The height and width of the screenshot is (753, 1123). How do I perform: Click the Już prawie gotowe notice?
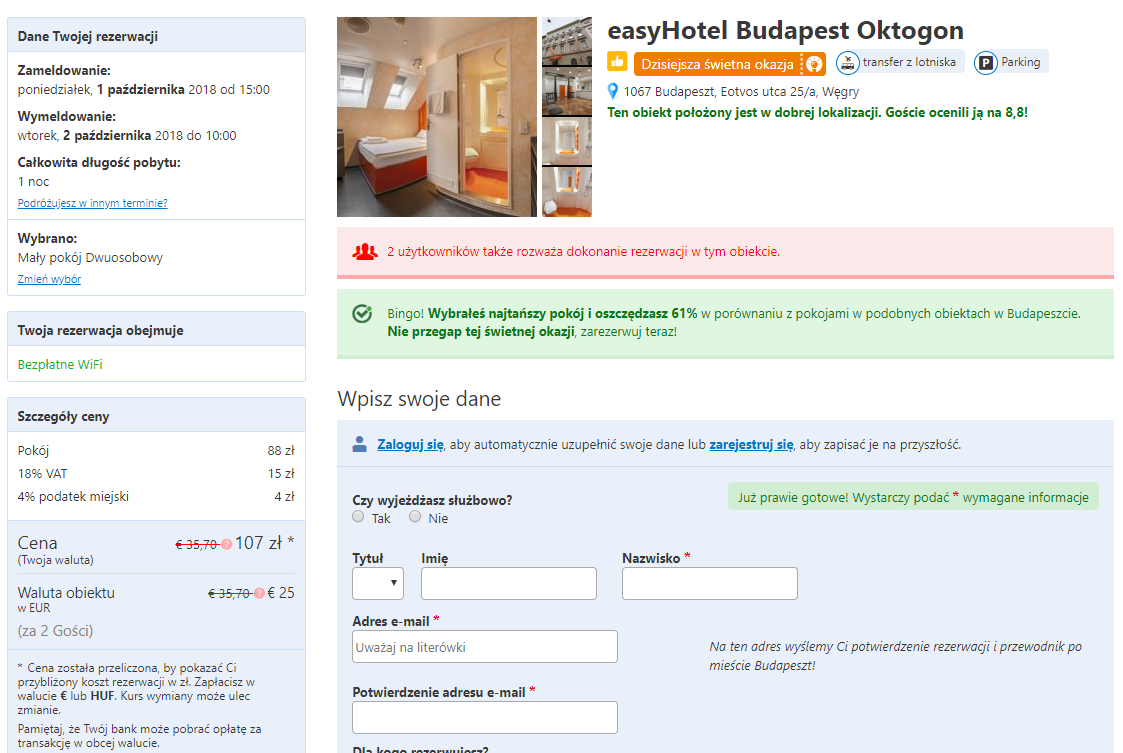[x=913, y=497]
